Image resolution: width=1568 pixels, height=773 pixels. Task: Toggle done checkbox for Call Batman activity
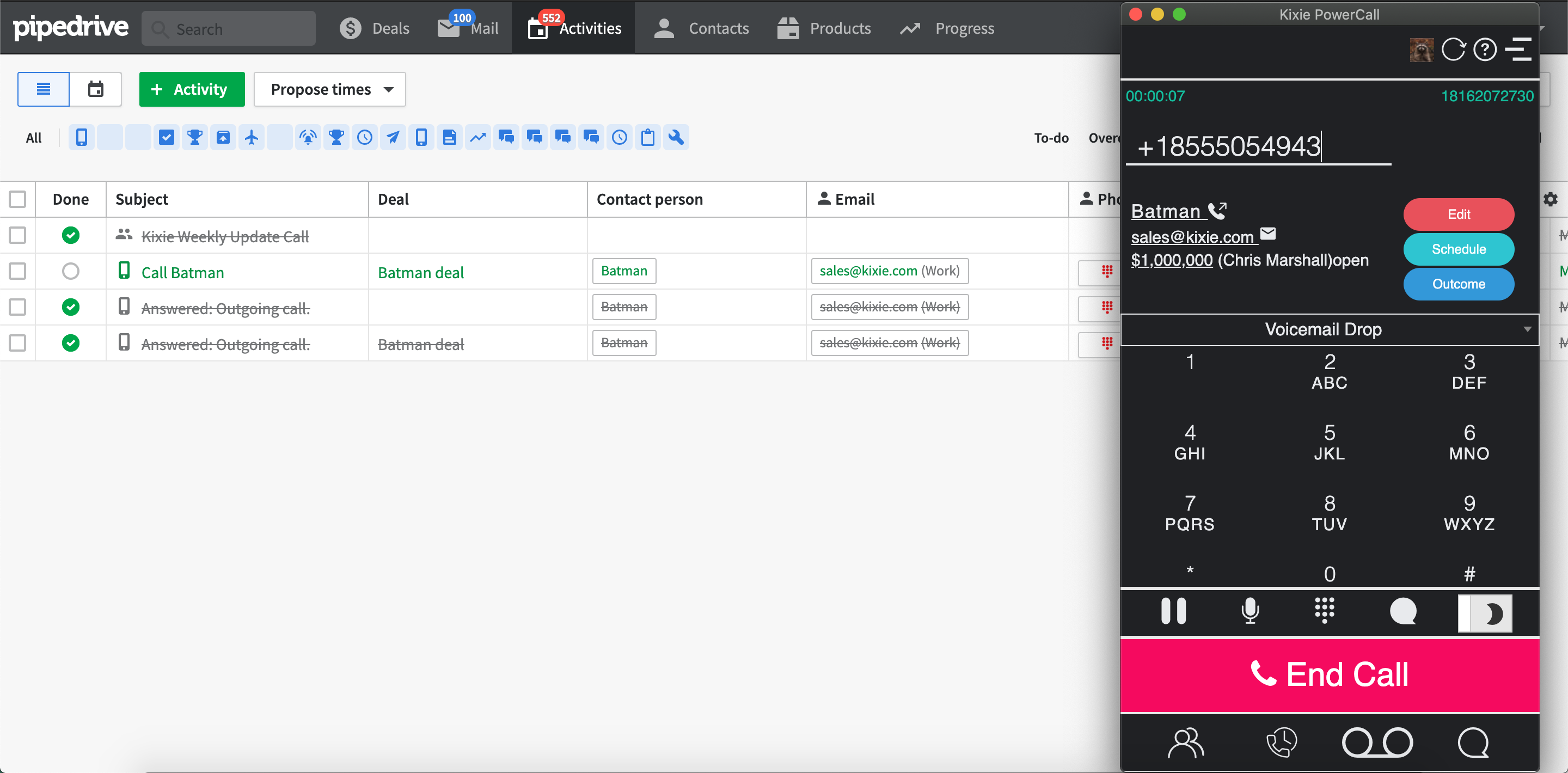pos(70,271)
